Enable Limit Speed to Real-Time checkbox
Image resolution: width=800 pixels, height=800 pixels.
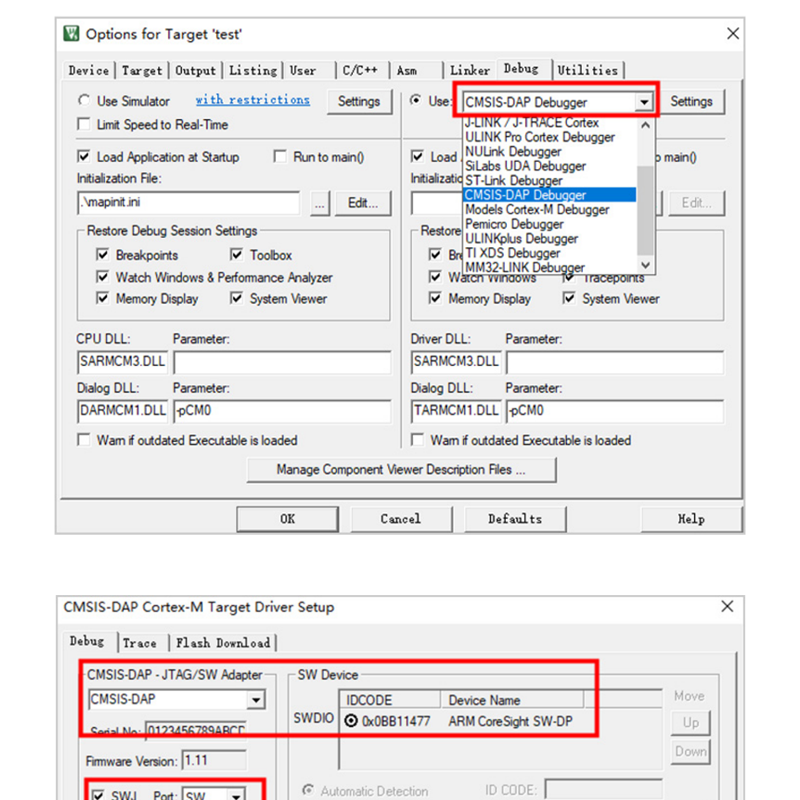(84, 125)
